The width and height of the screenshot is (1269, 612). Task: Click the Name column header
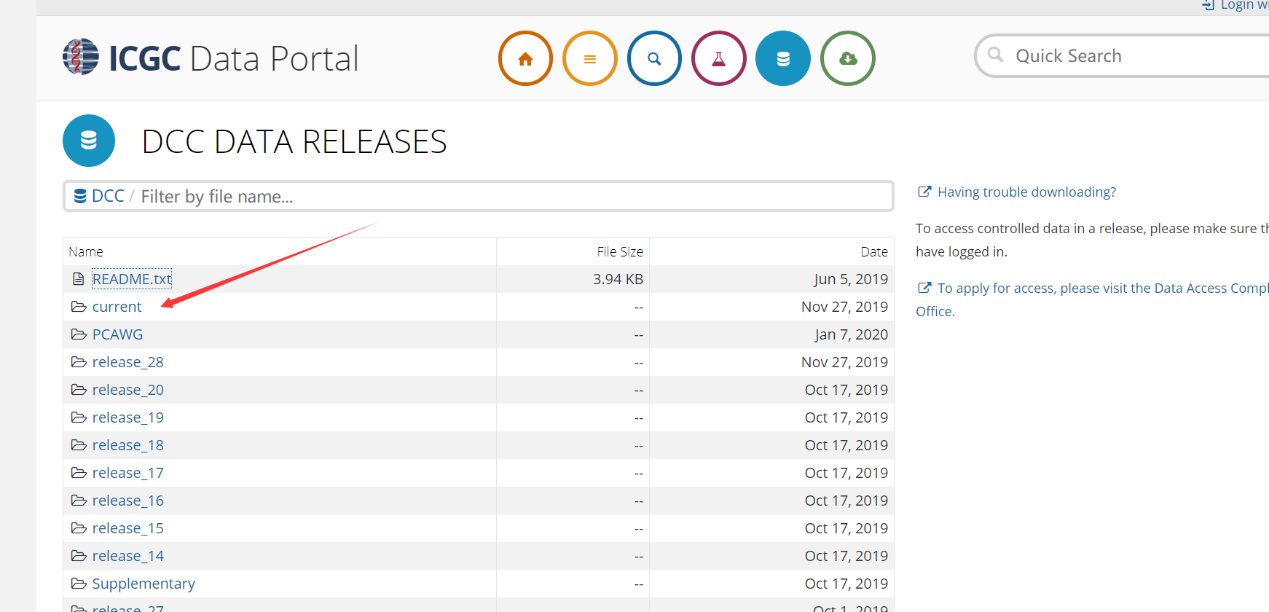tap(86, 252)
